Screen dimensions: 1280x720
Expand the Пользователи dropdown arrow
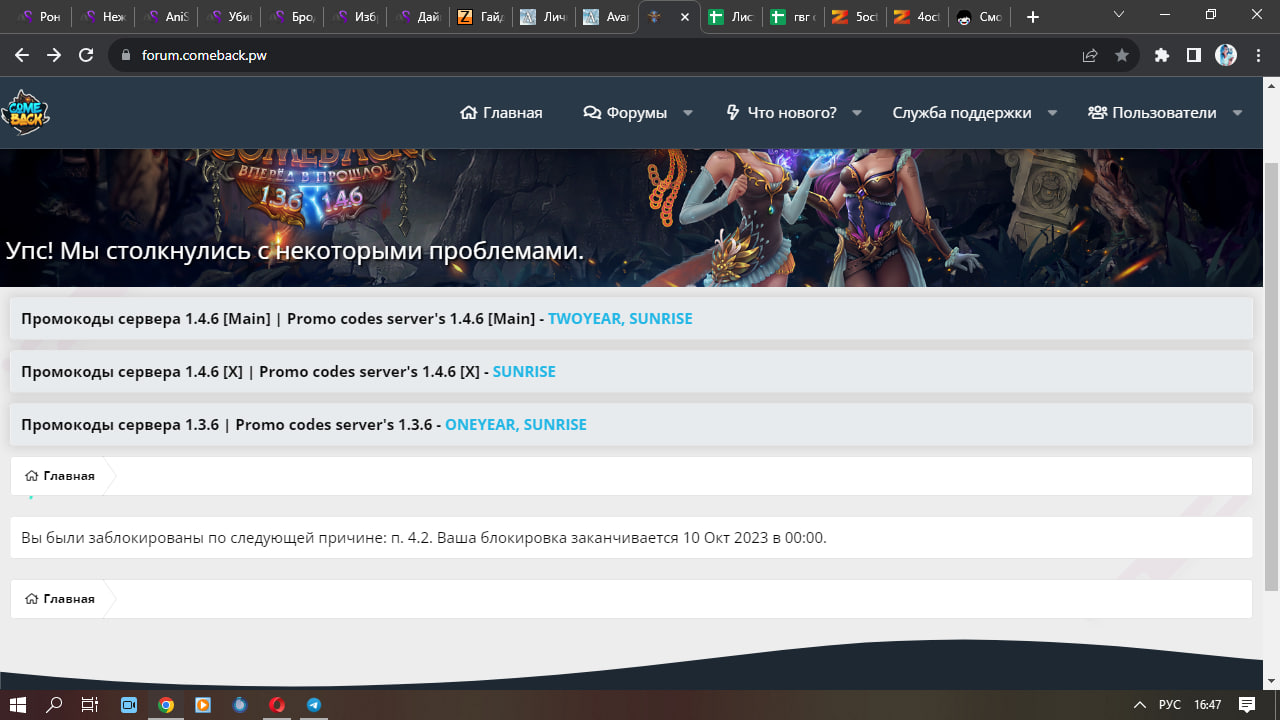pos(1238,113)
